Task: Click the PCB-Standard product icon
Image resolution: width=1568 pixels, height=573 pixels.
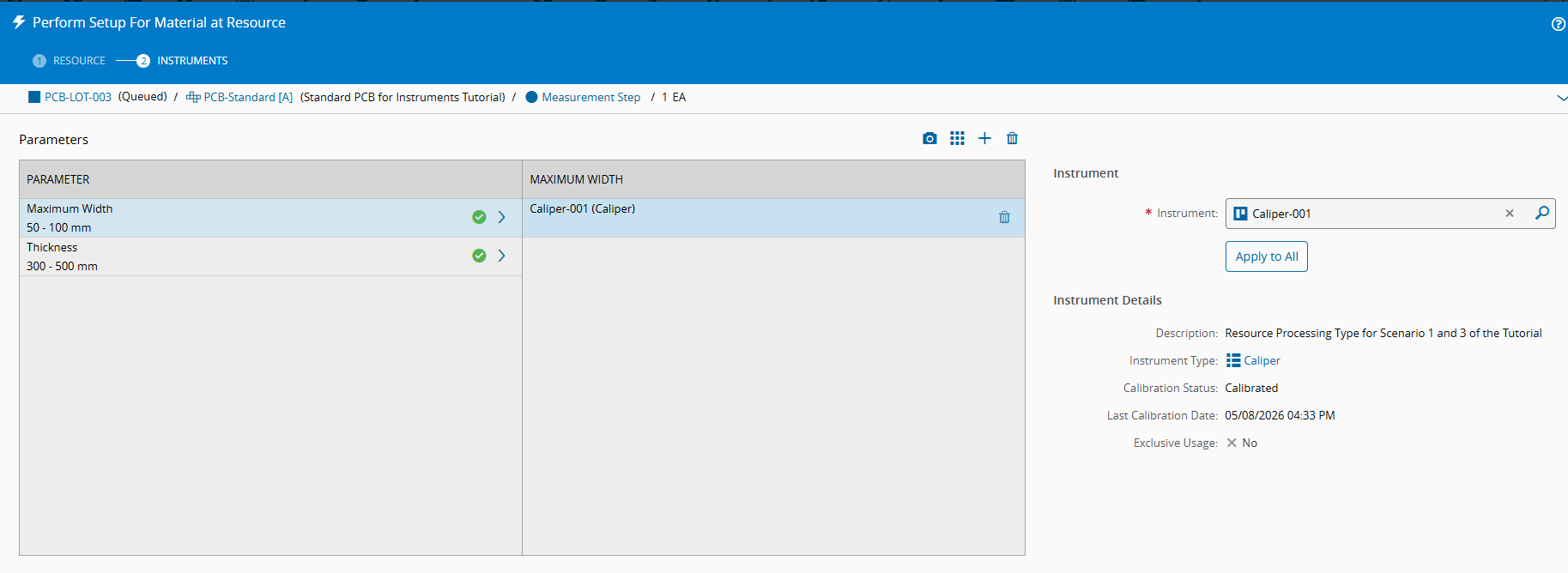Action: (x=193, y=97)
